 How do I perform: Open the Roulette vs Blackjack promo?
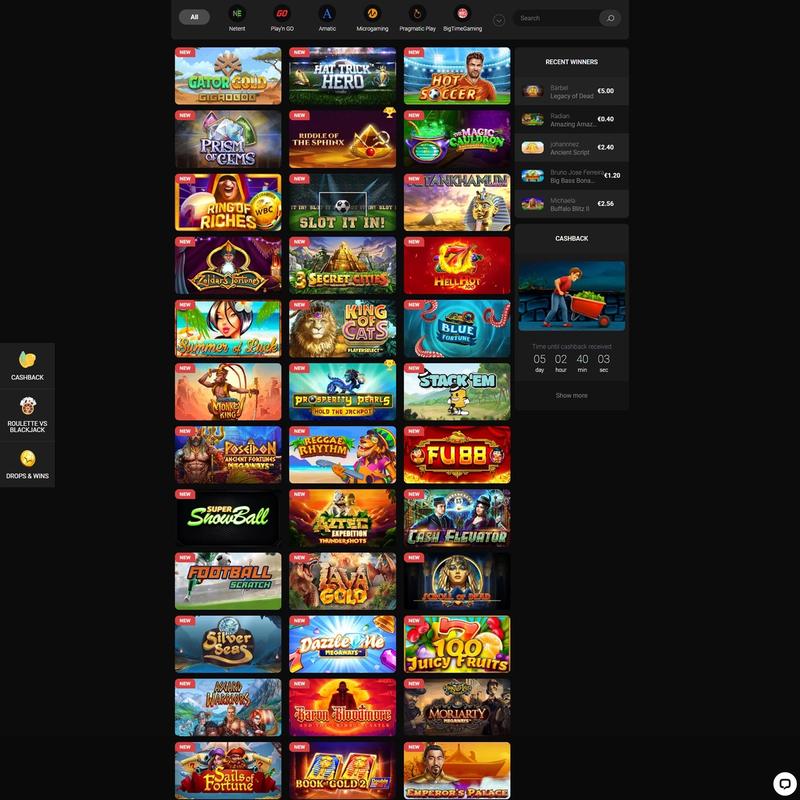coord(28,415)
